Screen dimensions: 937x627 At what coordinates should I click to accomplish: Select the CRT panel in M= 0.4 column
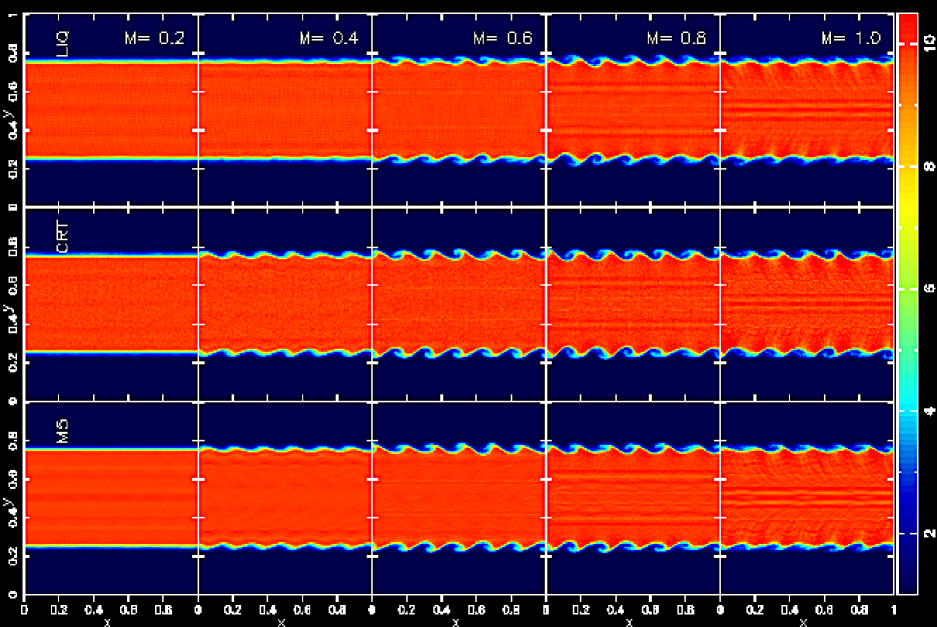pyautogui.click(x=285, y=304)
